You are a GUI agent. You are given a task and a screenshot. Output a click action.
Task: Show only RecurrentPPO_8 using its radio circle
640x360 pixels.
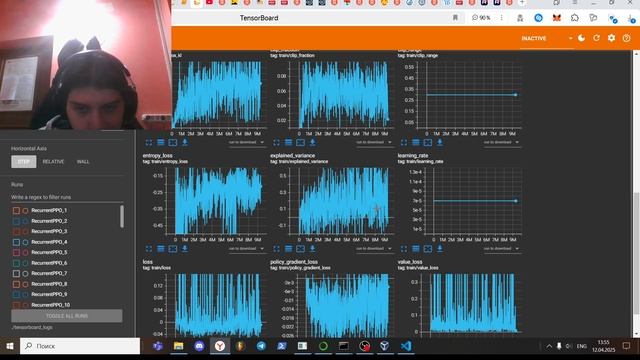click(x=25, y=284)
